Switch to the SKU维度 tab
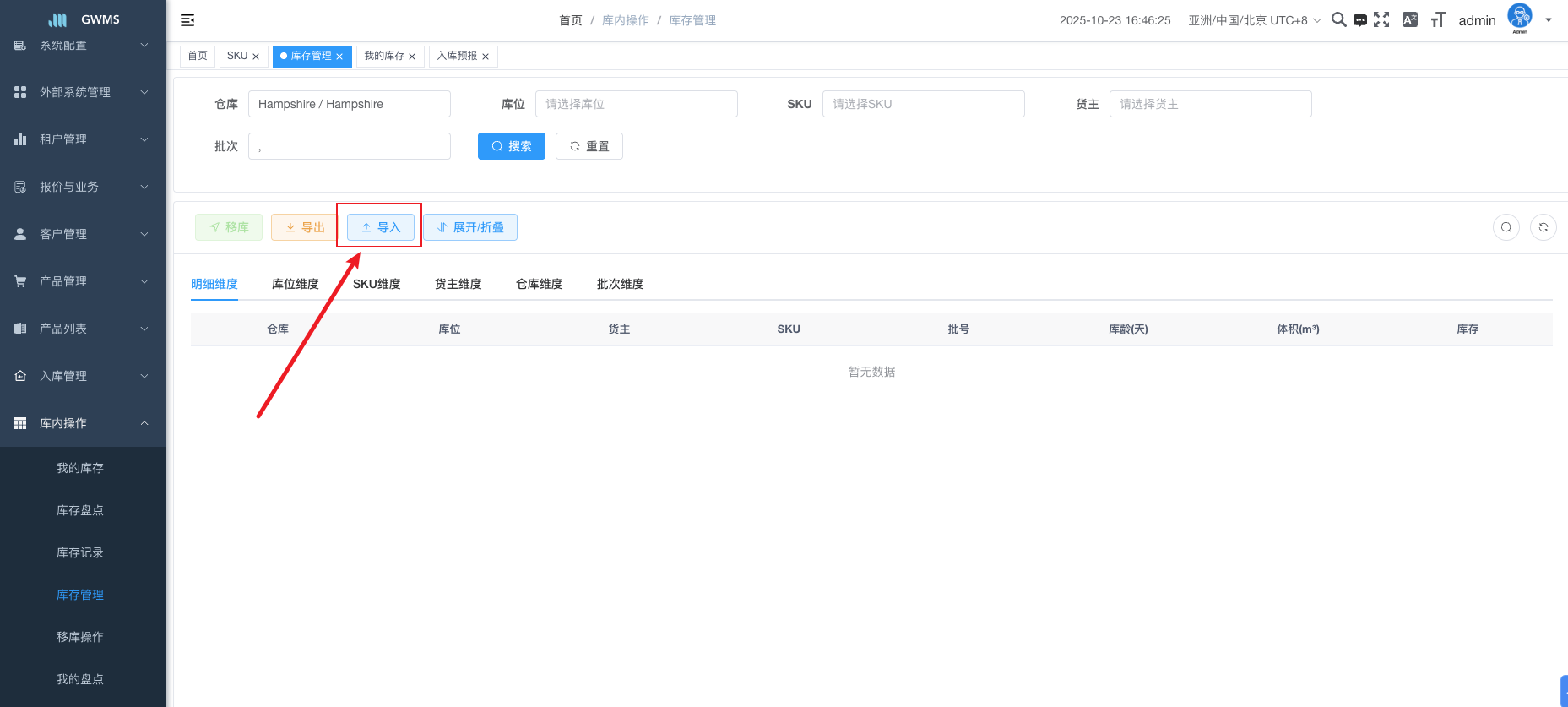This screenshot has height=707, width=1568. point(377,284)
